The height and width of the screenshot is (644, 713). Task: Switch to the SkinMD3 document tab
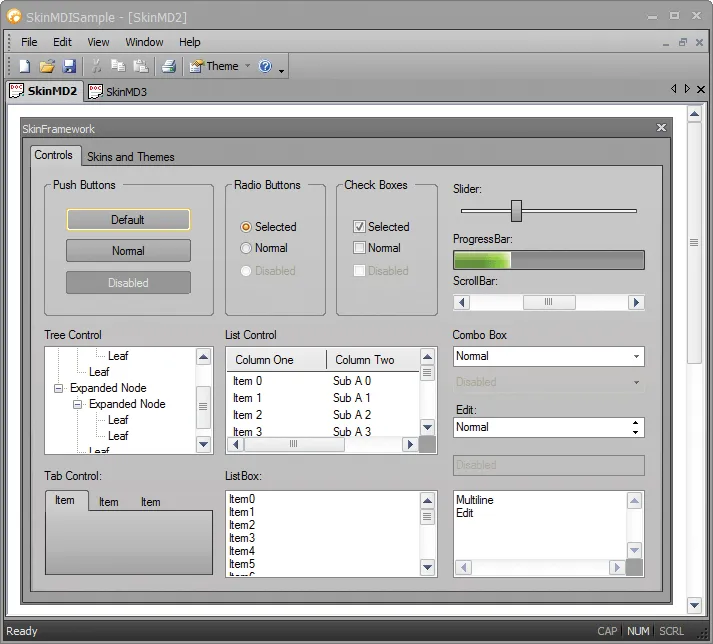(117, 91)
